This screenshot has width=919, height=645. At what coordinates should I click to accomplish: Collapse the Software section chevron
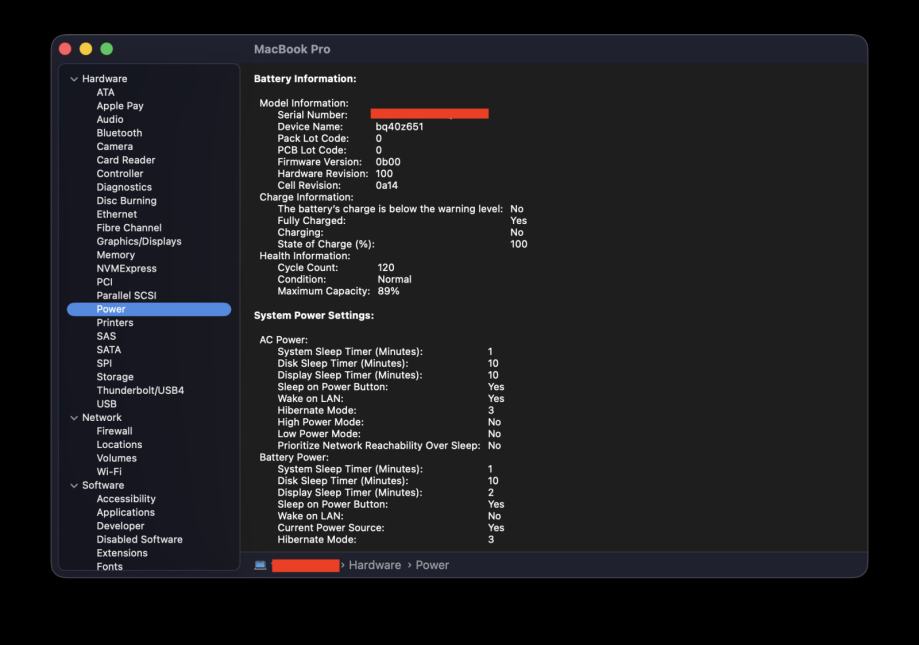click(74, 486)
